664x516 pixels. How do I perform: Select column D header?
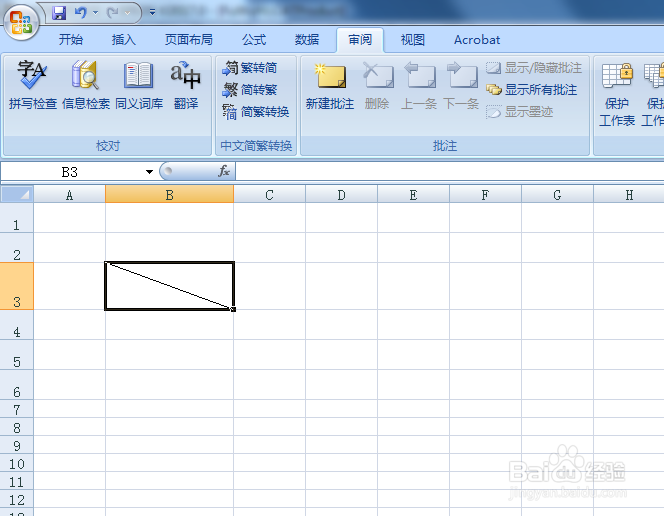tap(341, 195)
